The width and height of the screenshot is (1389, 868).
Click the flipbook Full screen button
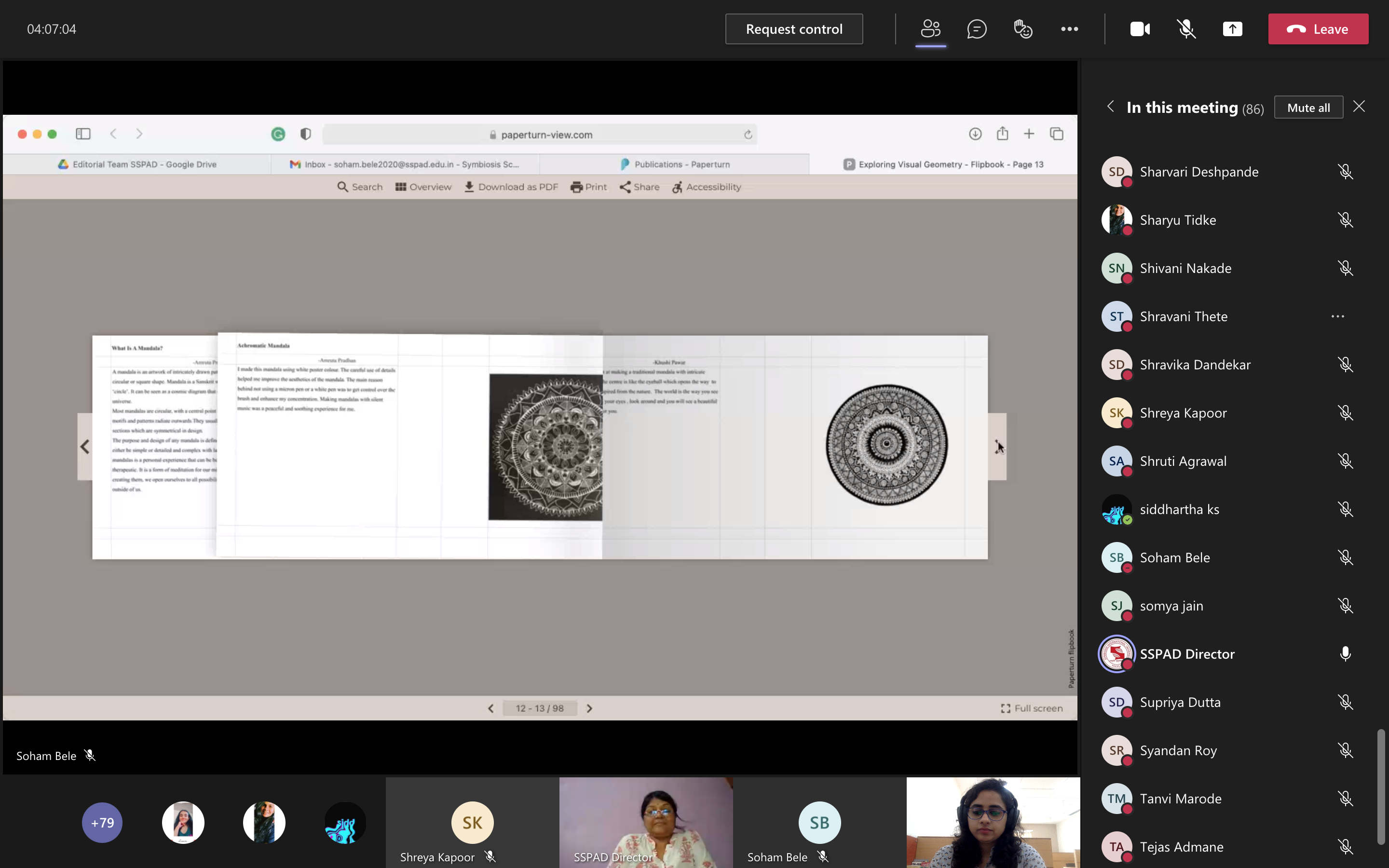(1032, 708)
